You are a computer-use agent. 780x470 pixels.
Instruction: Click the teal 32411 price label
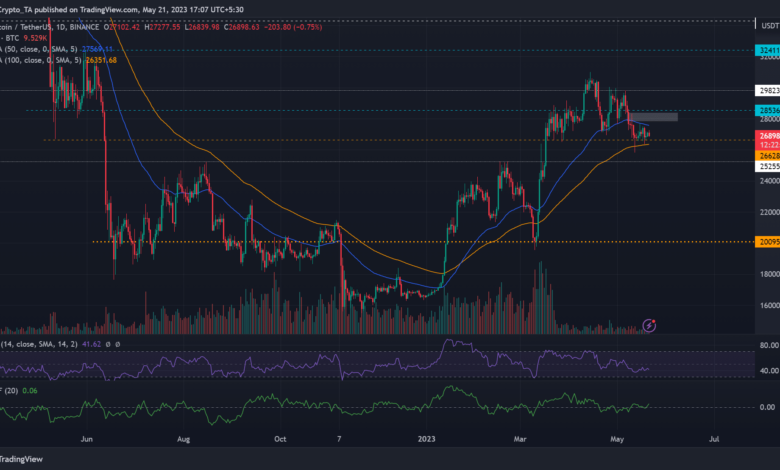click(x=765, y=49)
